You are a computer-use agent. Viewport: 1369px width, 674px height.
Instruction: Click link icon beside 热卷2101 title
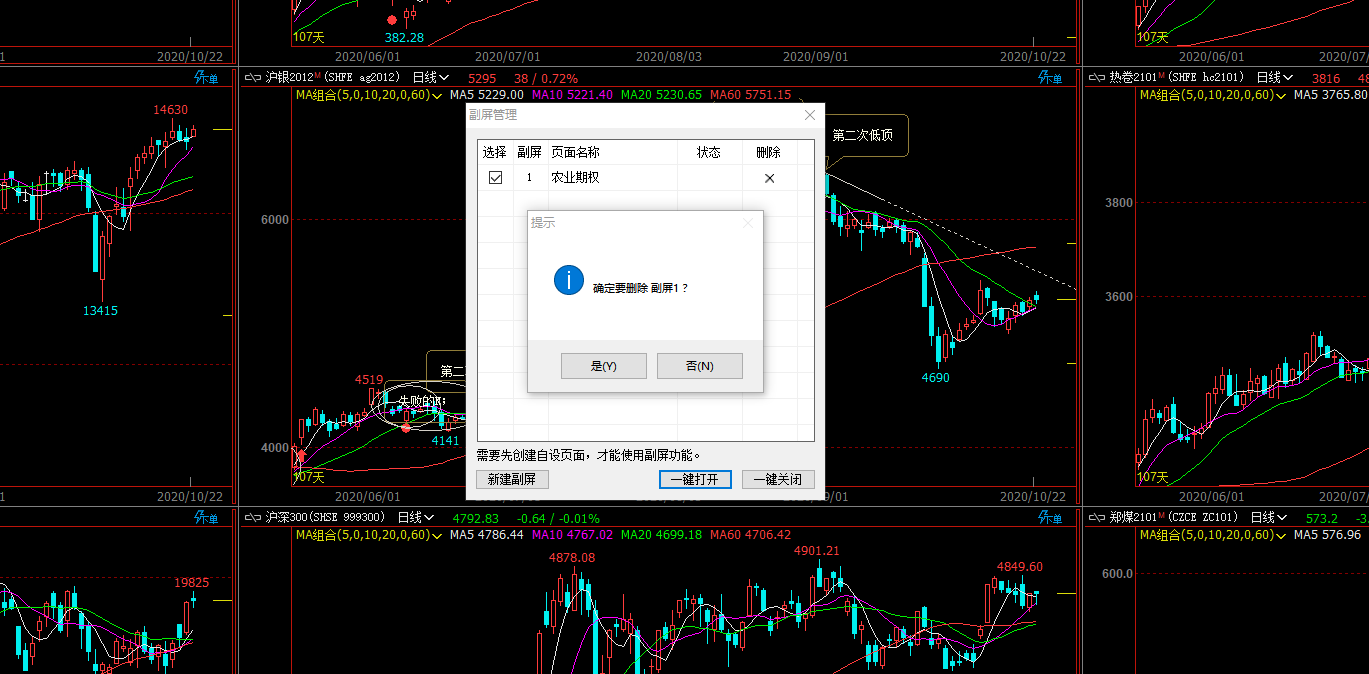click(x=1097, y=78)
